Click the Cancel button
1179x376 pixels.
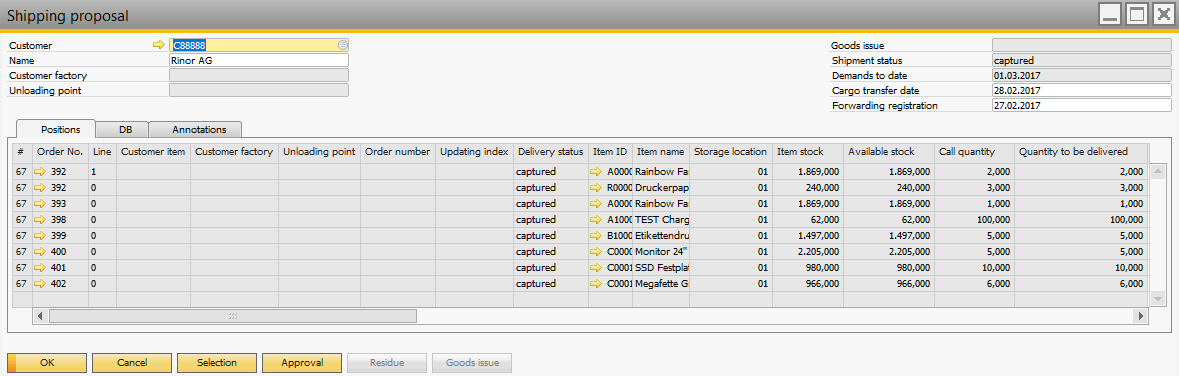pos(132,362)
